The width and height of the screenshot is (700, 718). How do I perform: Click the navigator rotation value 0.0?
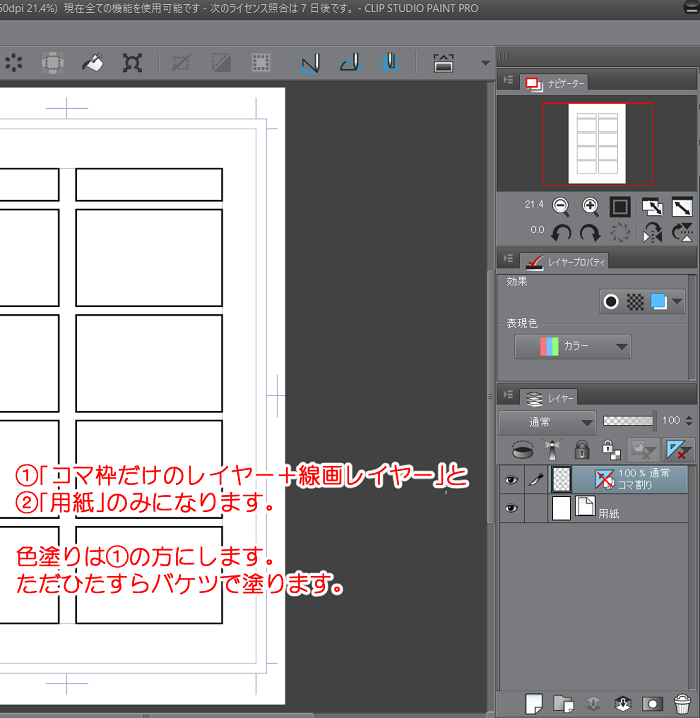[x=537, y=229]
